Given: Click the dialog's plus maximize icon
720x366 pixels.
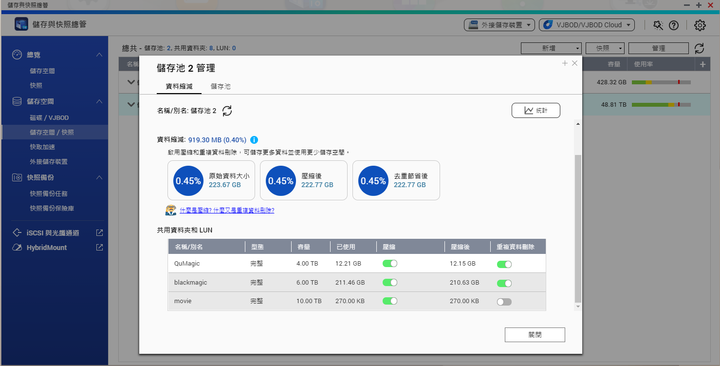Looking at the screenshot, I should pos(565,63).
